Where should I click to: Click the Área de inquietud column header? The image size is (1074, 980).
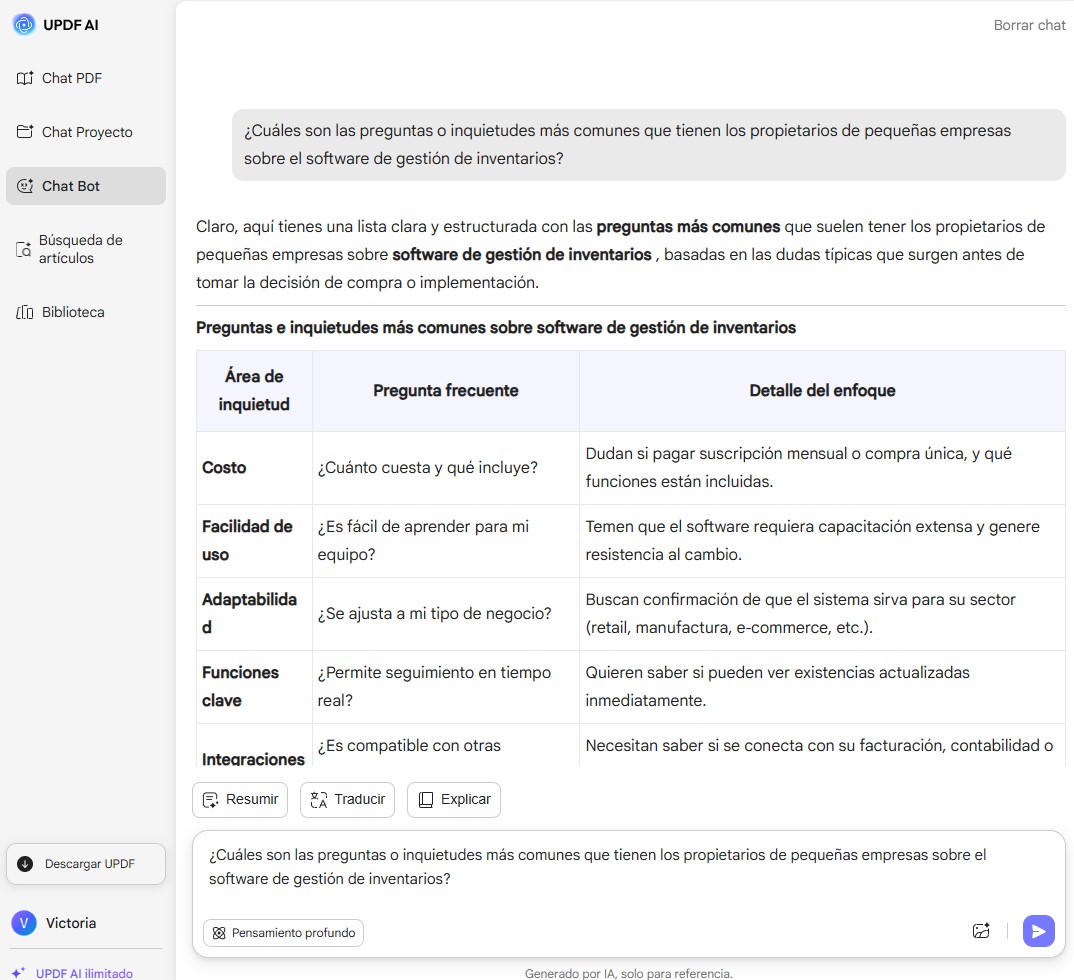click(254, 390)
